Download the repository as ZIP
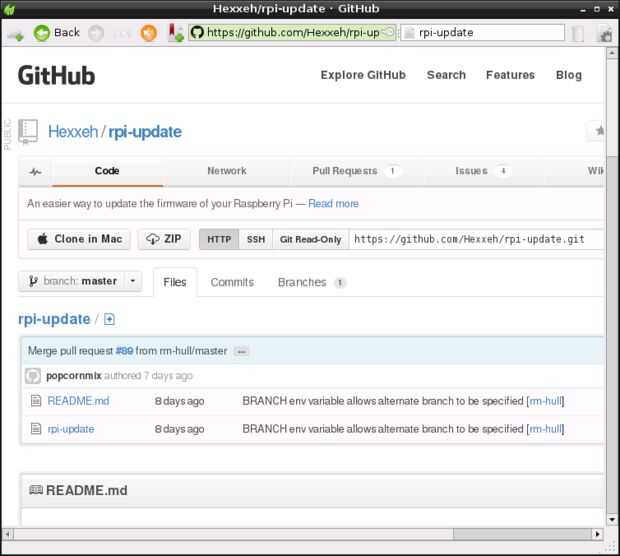 pos(164,239)
